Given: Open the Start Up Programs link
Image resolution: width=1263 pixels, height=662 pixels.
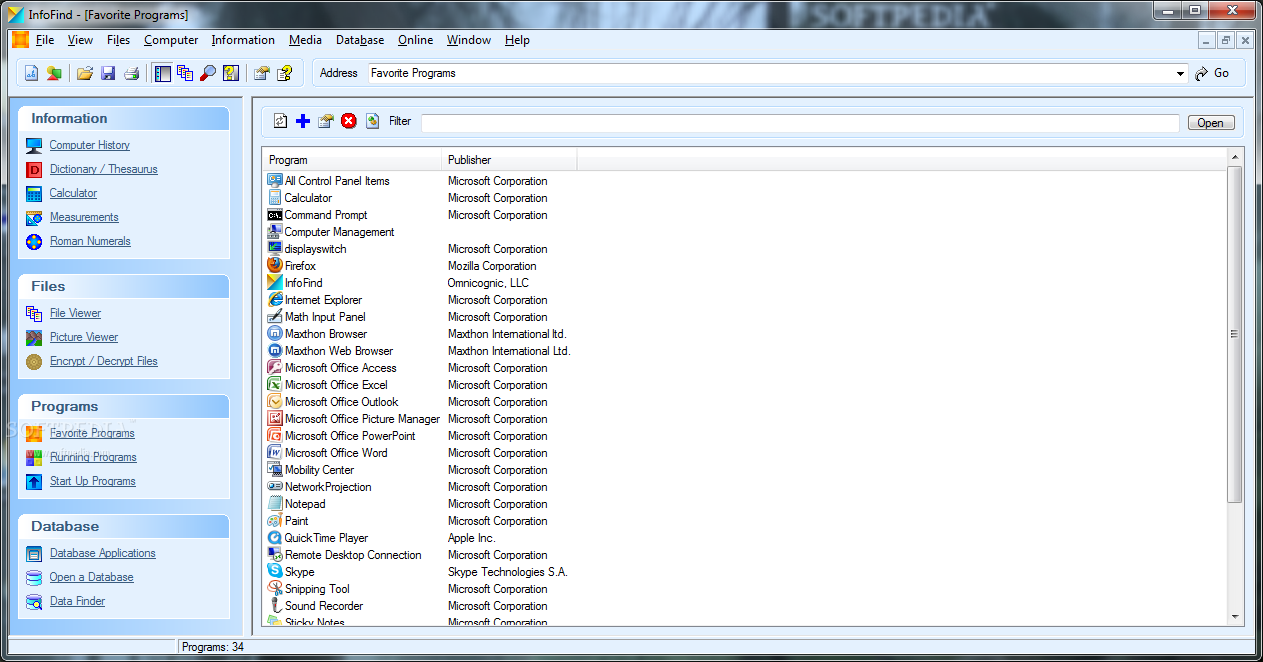Looking at the screenshot, I should [93, 481].
